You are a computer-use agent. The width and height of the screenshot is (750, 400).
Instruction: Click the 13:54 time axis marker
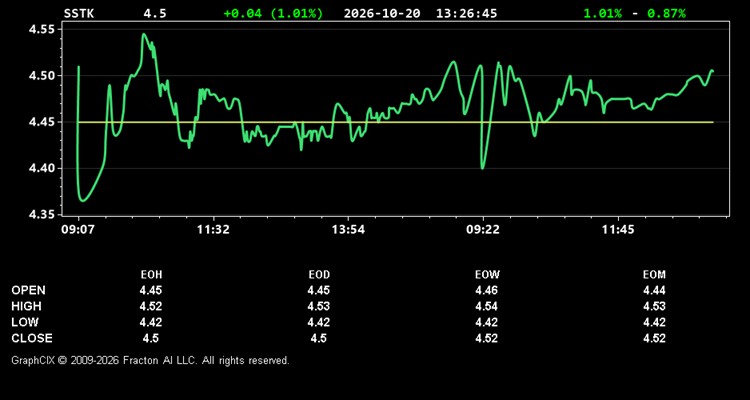point(348,230)
